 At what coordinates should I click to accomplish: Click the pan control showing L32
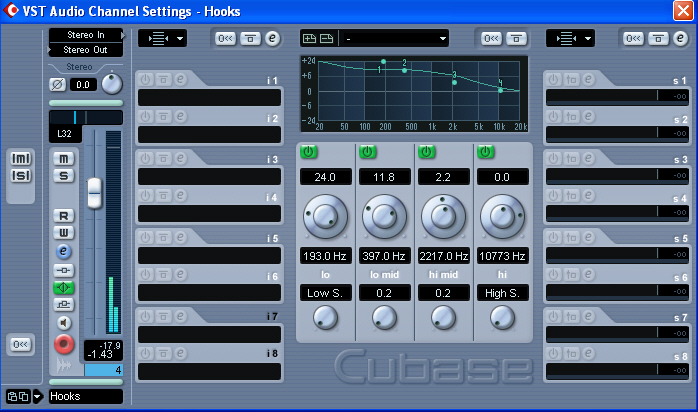pyautogui.click(x=85, y=118)
